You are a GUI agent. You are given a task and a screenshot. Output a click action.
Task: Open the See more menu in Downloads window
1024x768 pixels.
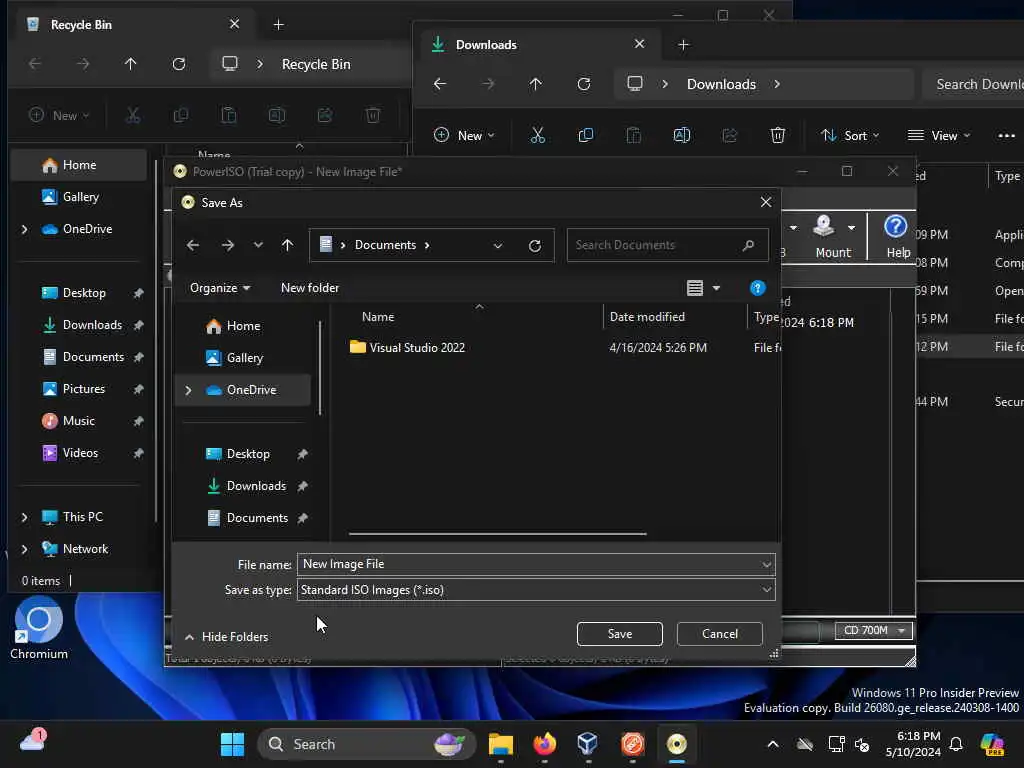1006,135
